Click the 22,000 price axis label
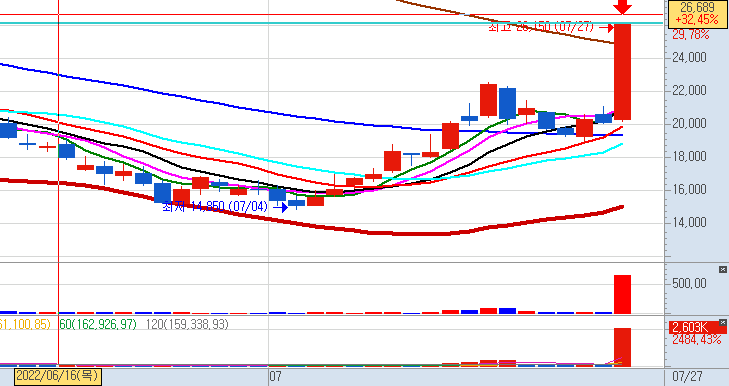 coord(689,90)
